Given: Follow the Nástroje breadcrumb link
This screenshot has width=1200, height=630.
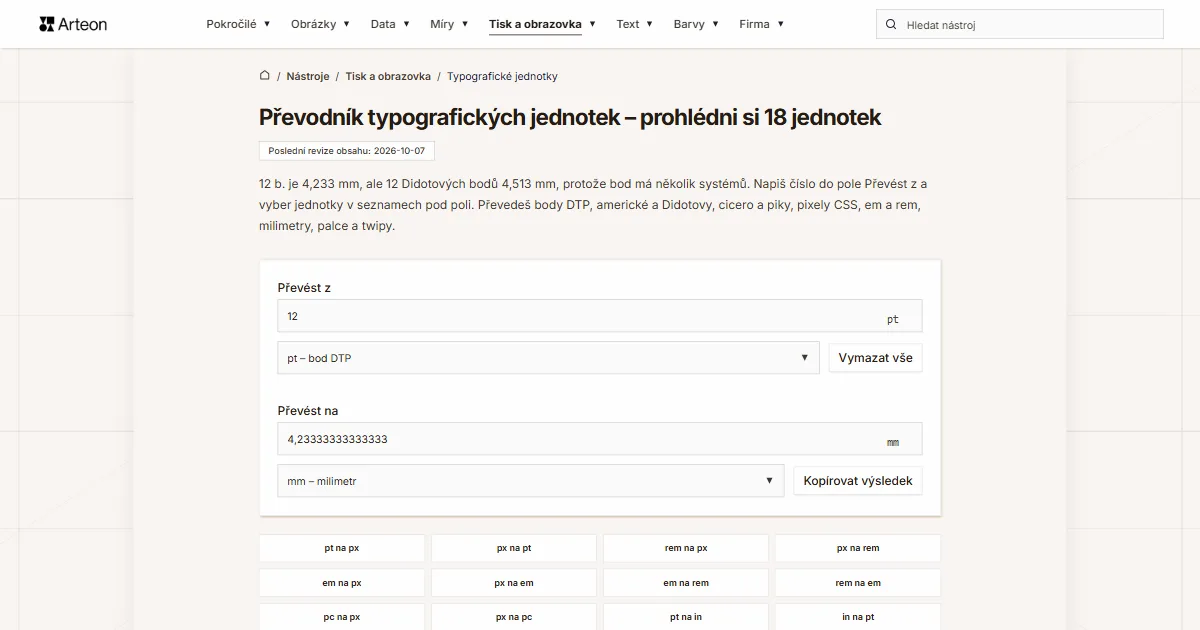Looking at the screenshot, I should click(x=308, y=76).
